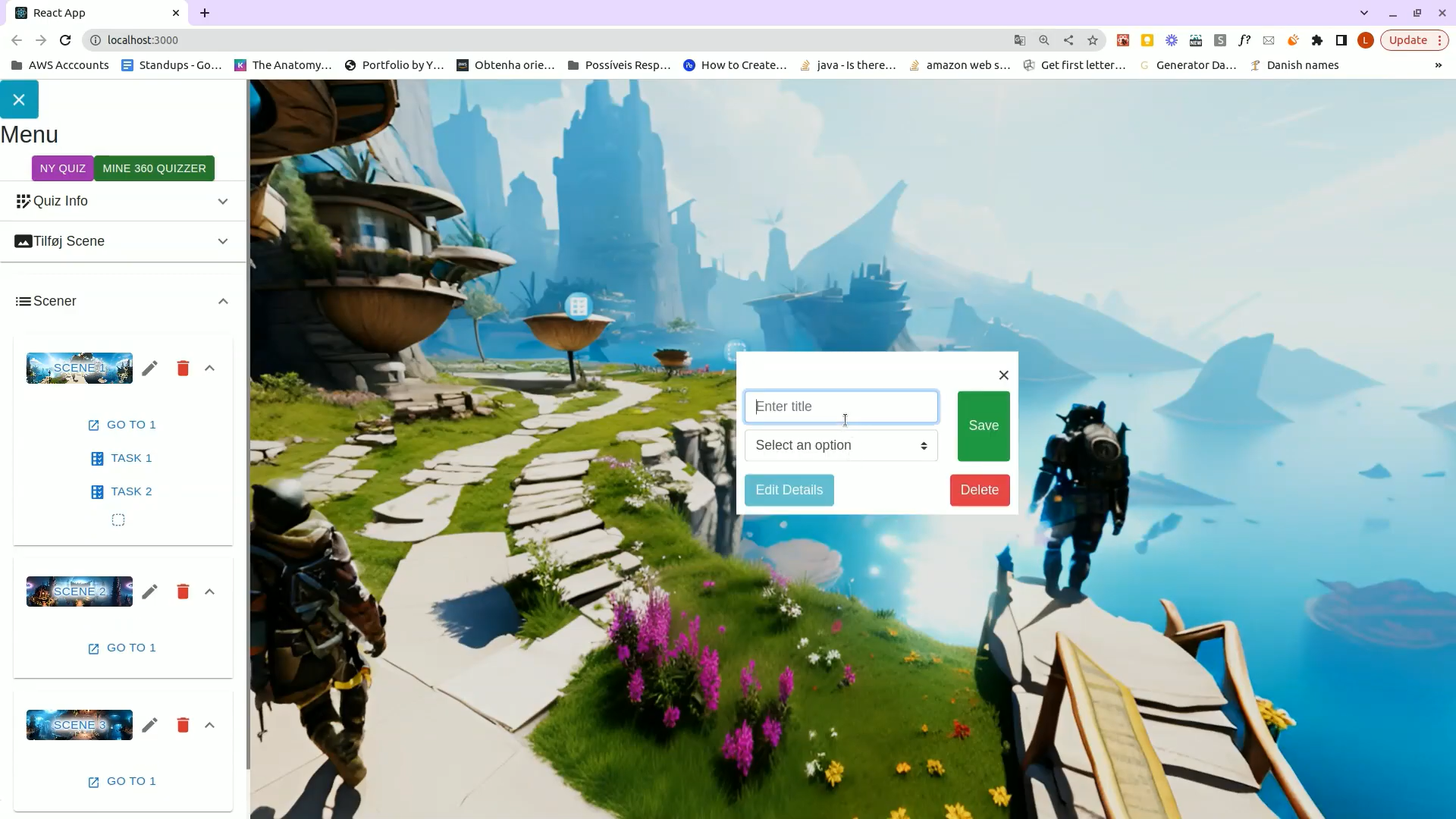
Task: Open the AWS Accounts bookmark folder
Action: [60, 65]
